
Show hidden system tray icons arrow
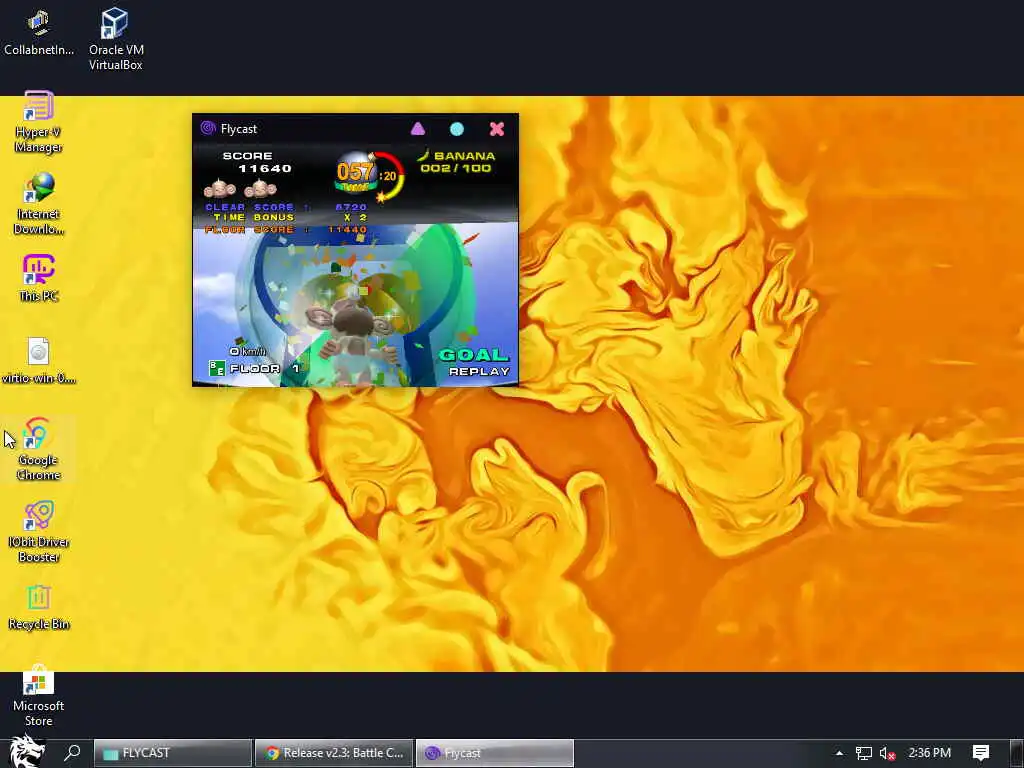[x=839, y=753]
